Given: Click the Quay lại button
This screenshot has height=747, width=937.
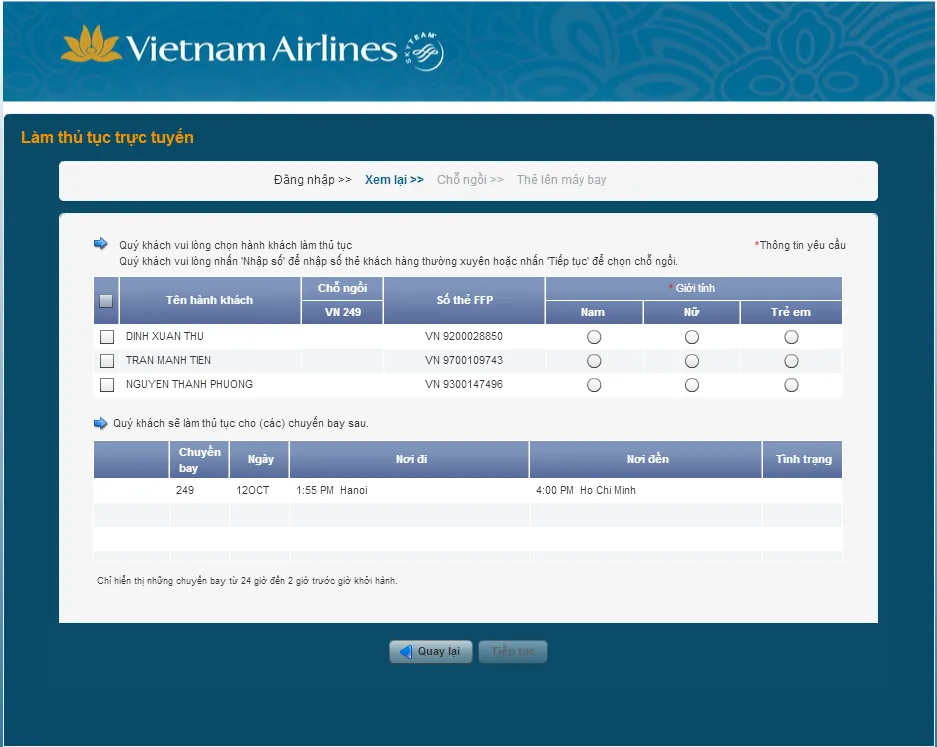Looking at the screenshot, I should pos(431,651).
